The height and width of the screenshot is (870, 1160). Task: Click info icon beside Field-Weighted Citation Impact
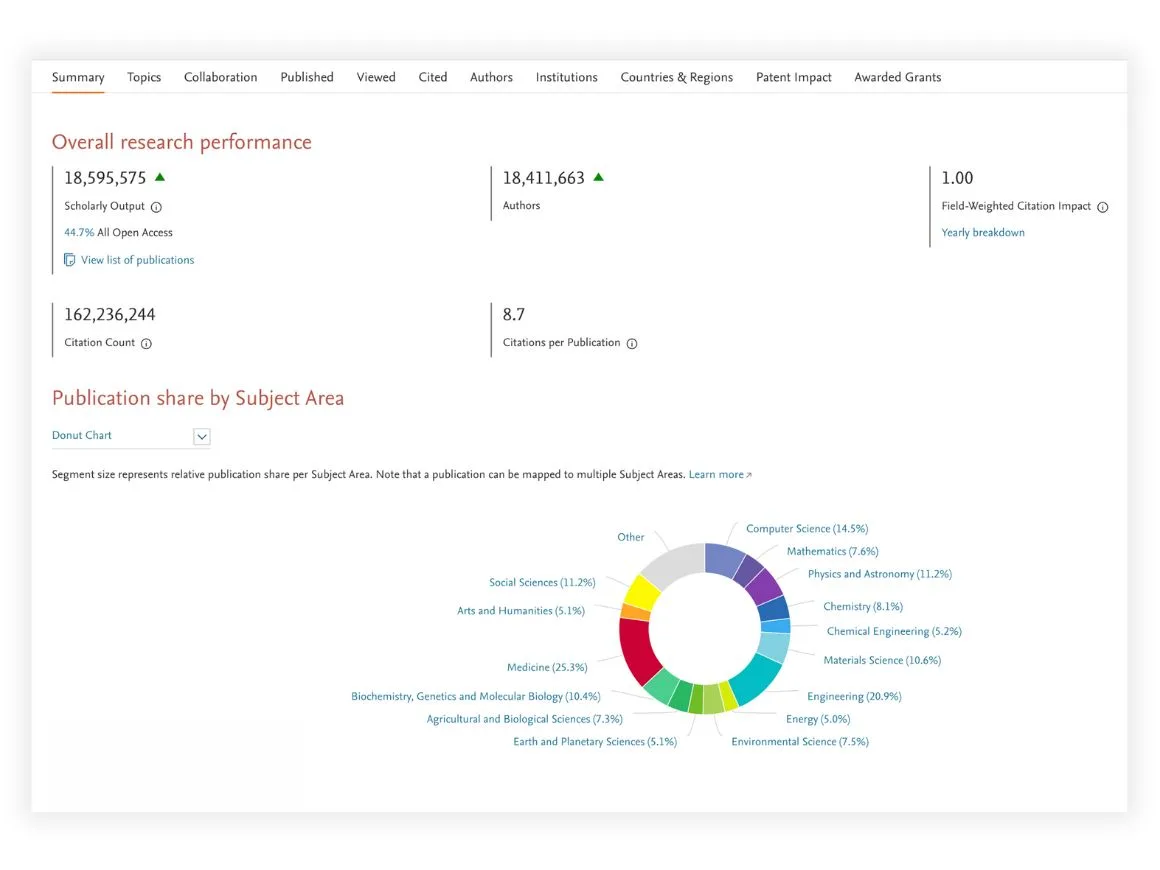coord(1103,207)
